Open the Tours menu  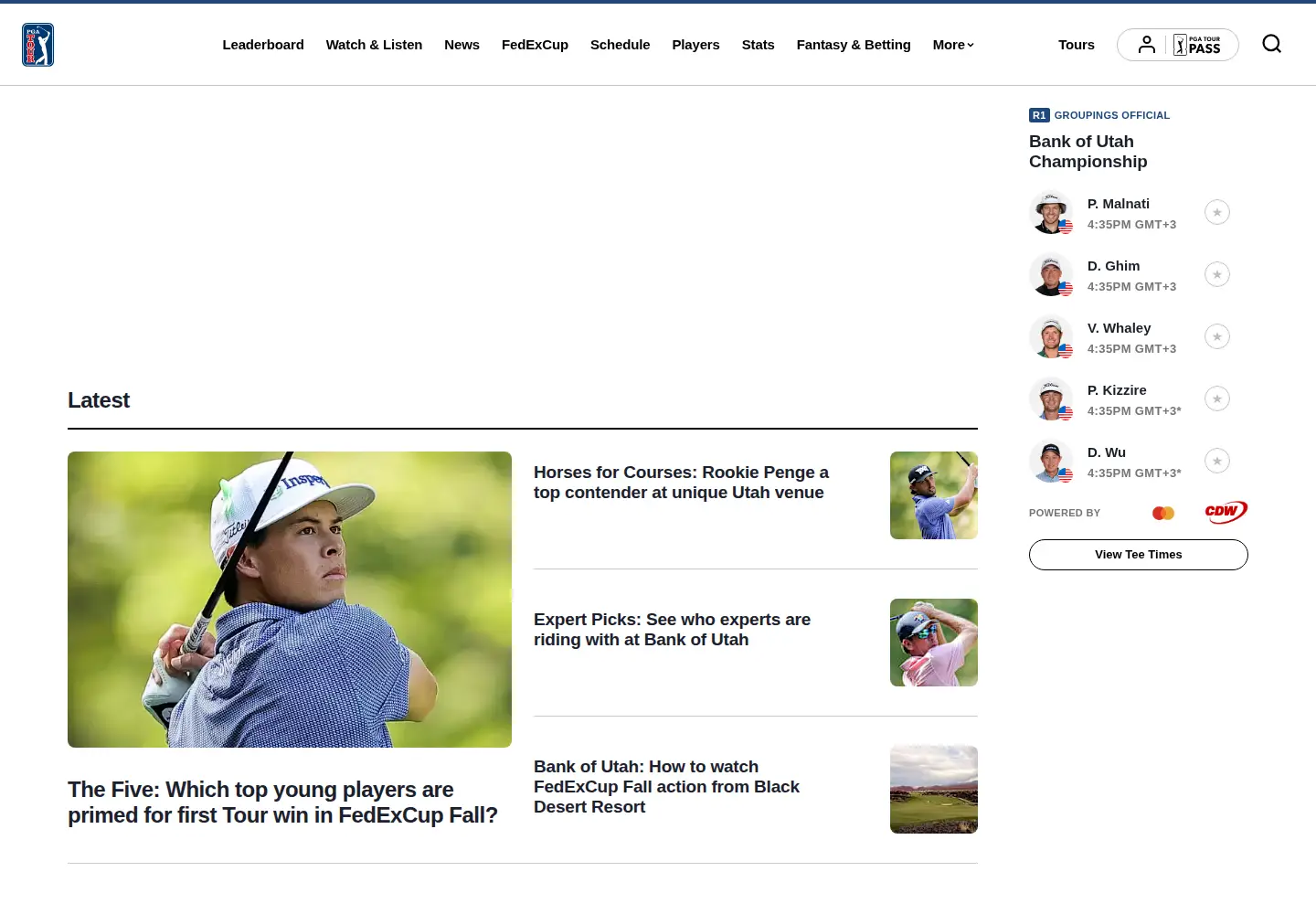click(1077, 45)
